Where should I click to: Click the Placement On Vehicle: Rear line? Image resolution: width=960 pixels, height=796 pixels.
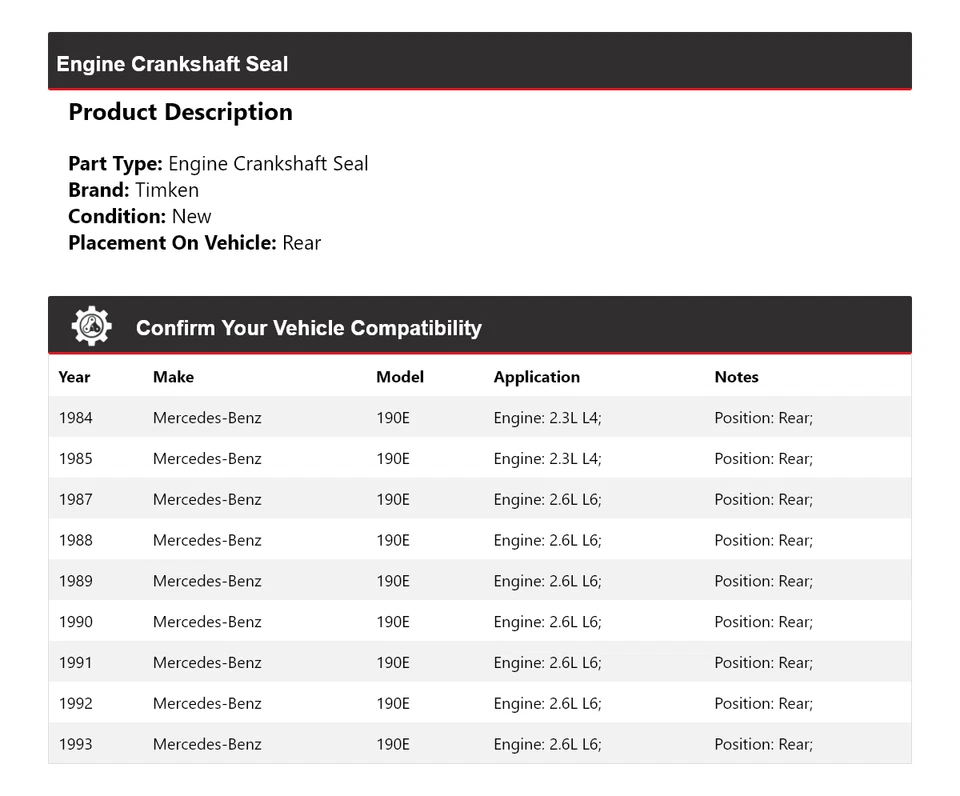[x=194, y=242]
